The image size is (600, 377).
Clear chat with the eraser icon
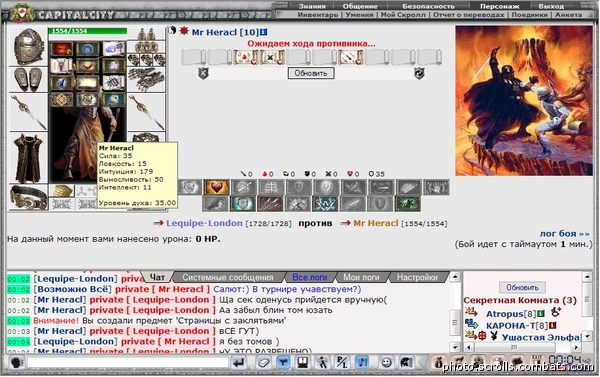[x=263, y=362]
